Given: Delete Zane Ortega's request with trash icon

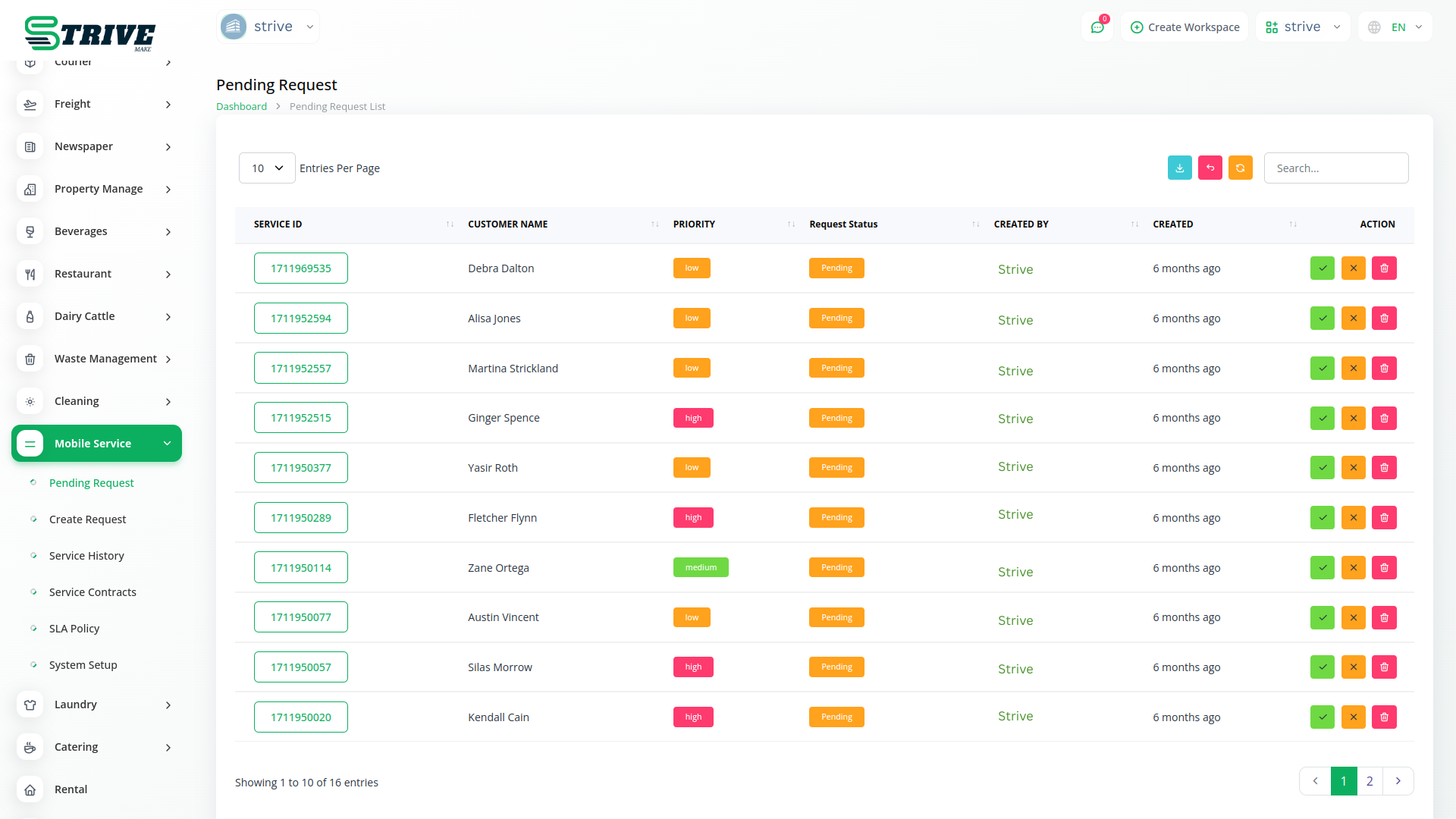Looking at the screenshot, I should pyautogui.click(x=1384, y=567).
